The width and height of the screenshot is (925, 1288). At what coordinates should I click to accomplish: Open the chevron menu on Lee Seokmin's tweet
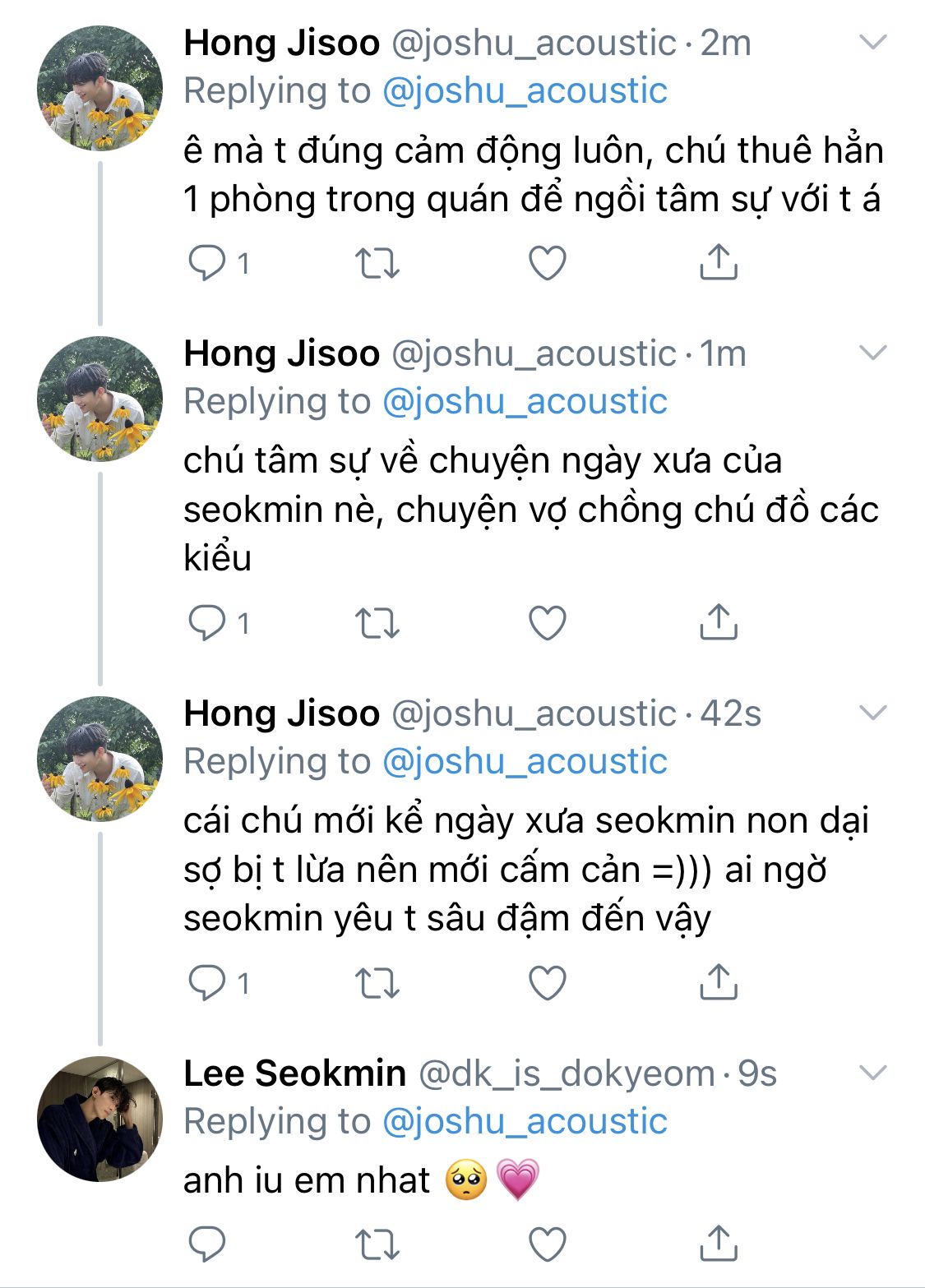(872, 1073)
